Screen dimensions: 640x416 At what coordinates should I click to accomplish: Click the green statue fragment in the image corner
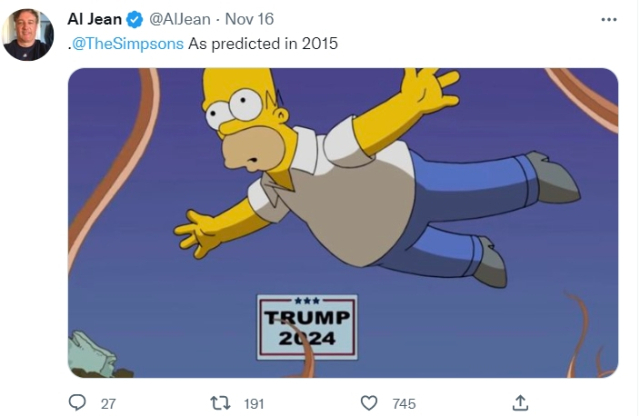(x=92, y=354)
